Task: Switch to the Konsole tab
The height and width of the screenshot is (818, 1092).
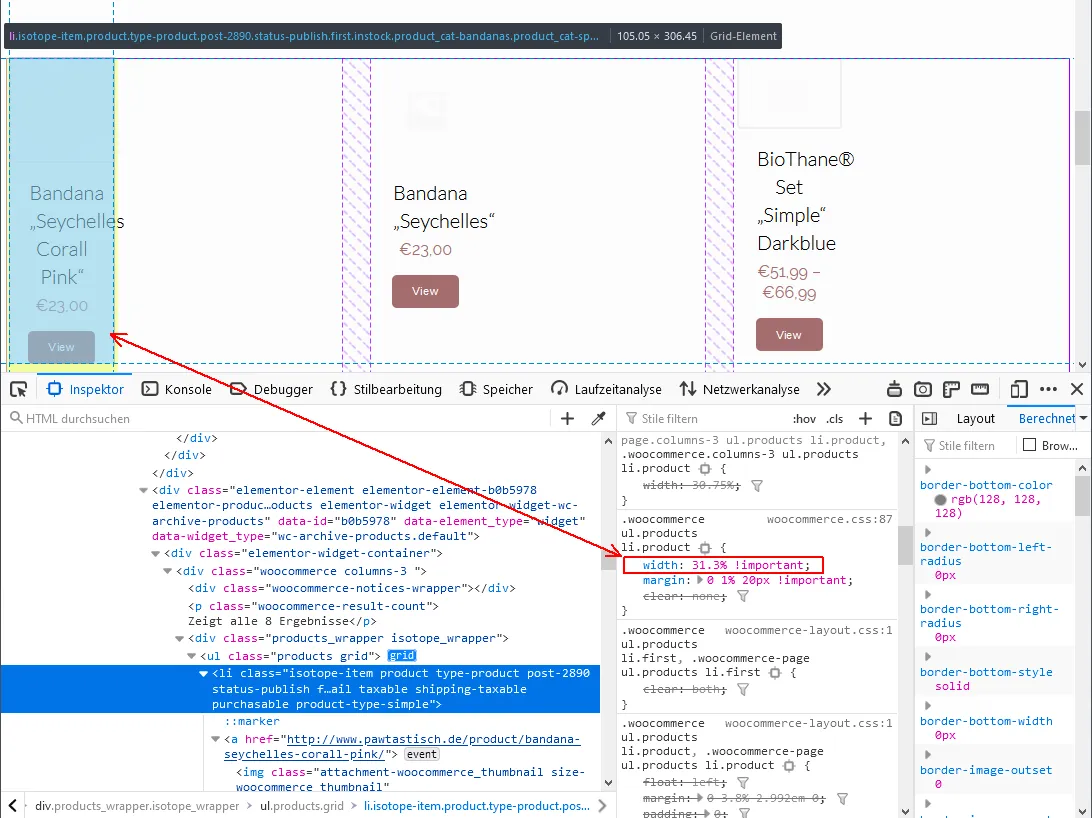Action: tap(177, 389)
